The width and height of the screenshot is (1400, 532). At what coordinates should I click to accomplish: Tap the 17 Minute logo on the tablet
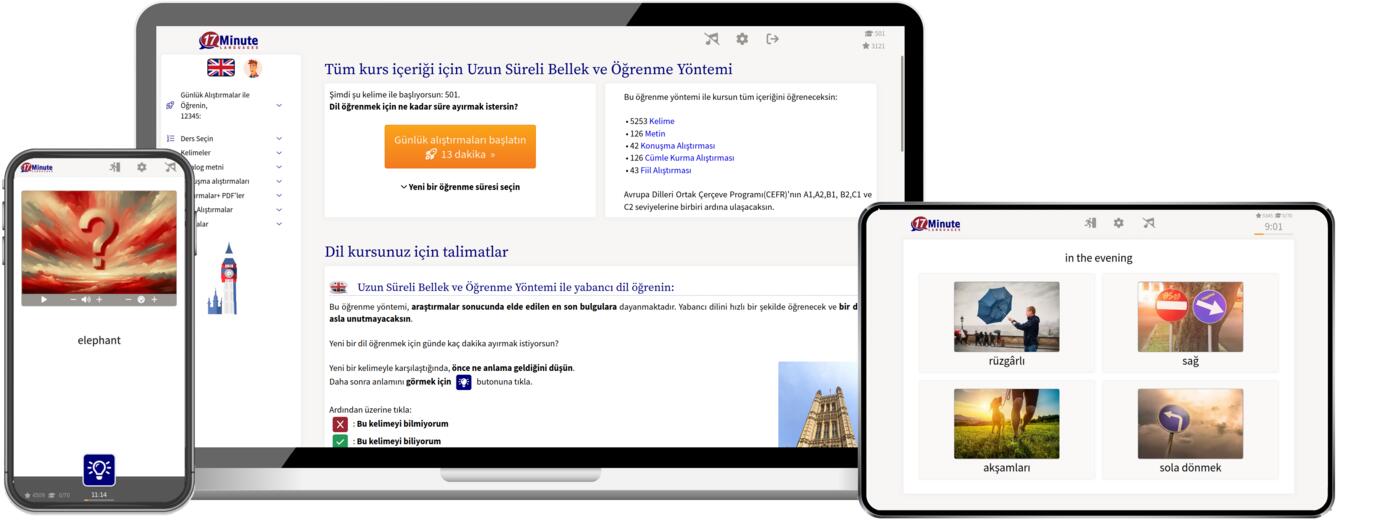(x=936, y=224)
